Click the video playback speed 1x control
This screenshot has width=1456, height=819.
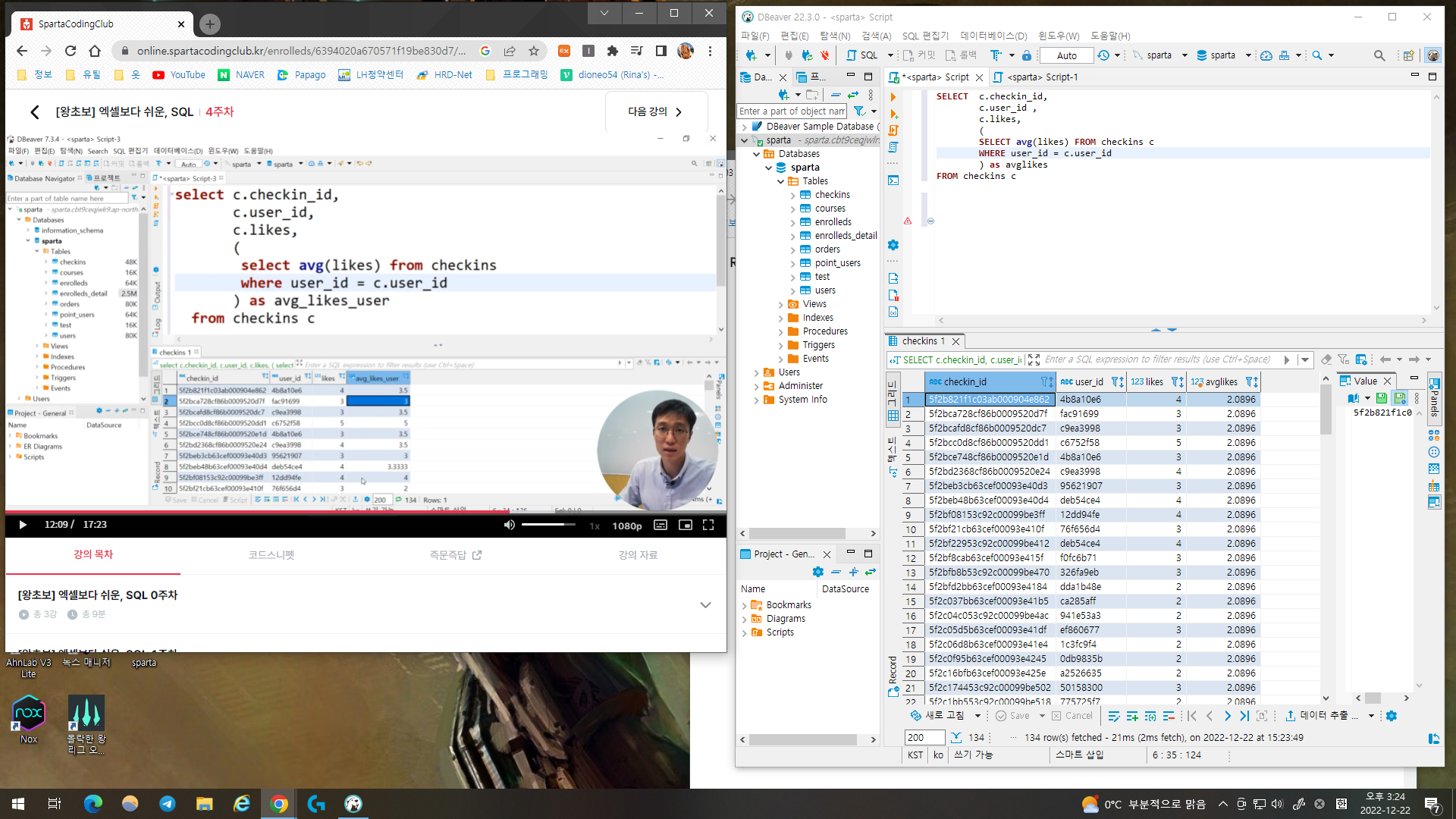[x=595, y=526]
